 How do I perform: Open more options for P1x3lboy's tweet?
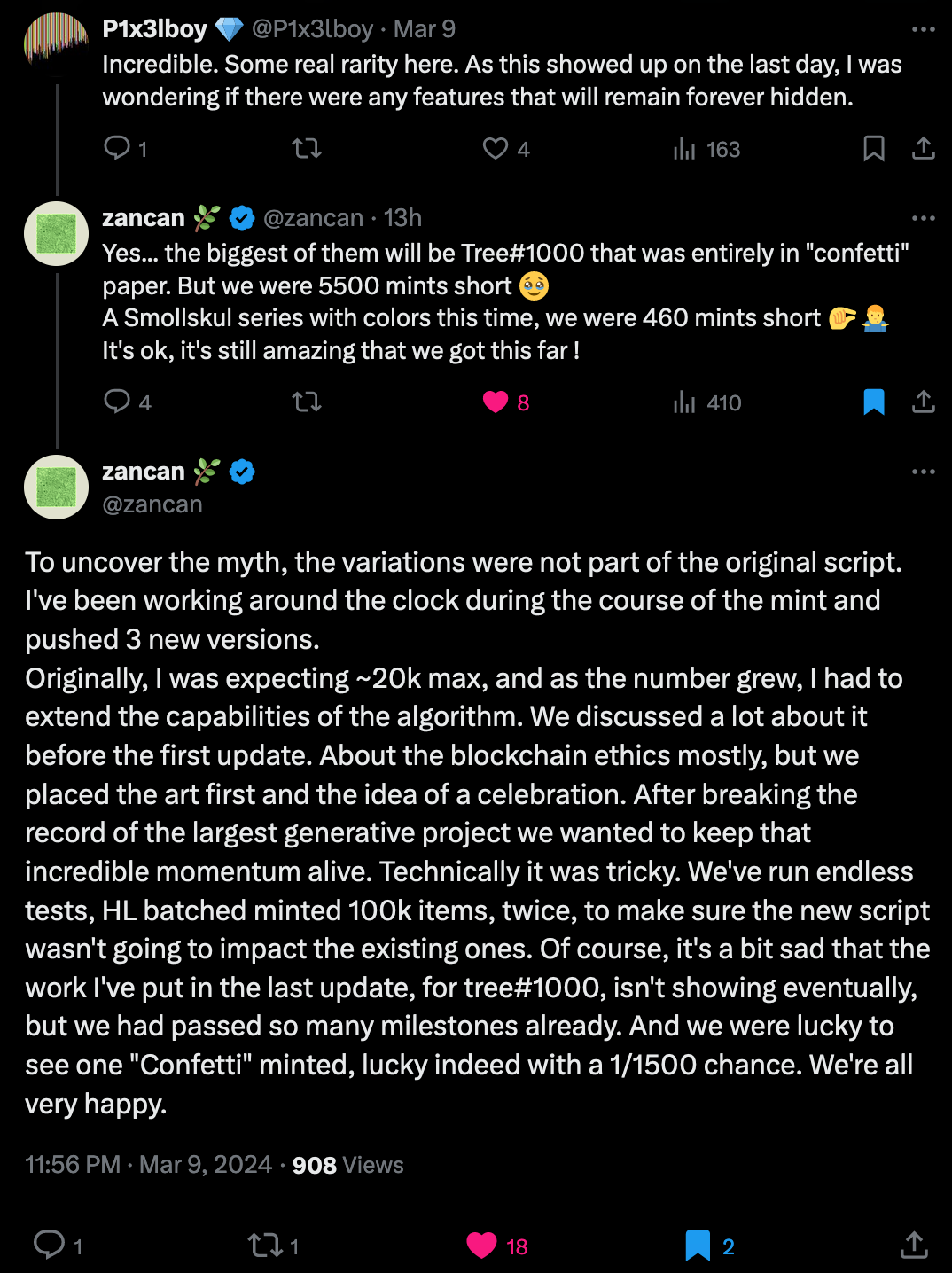[924, 29]
